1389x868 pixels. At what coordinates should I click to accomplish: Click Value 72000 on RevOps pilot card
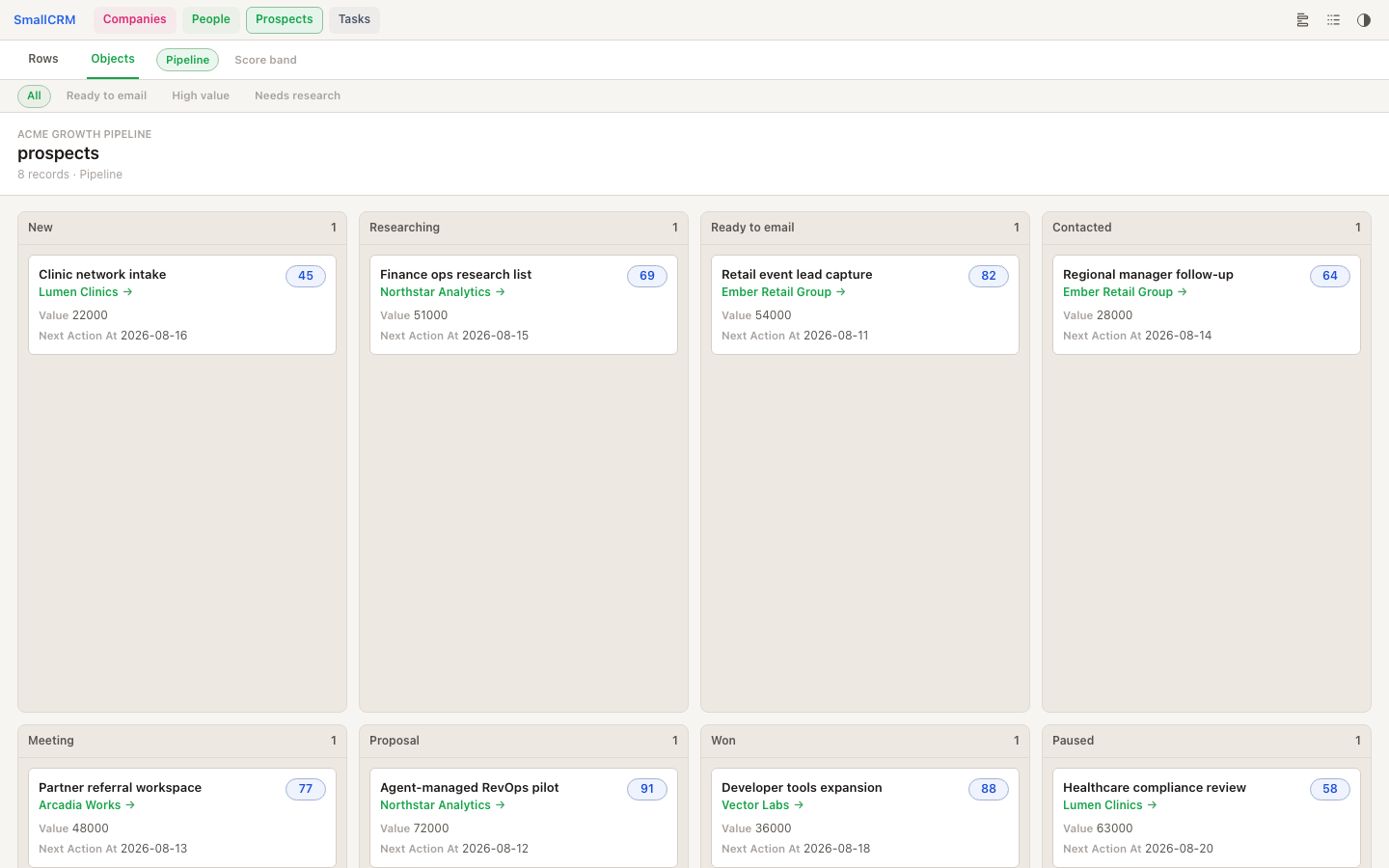[x=414, y=828]
